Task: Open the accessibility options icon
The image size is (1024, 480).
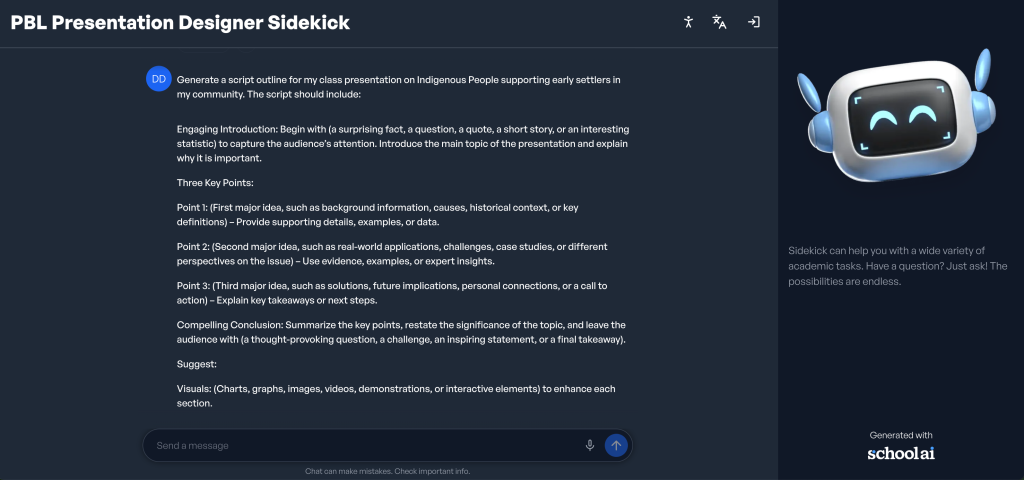Action: pyautogui.click(x=688, y=22)
